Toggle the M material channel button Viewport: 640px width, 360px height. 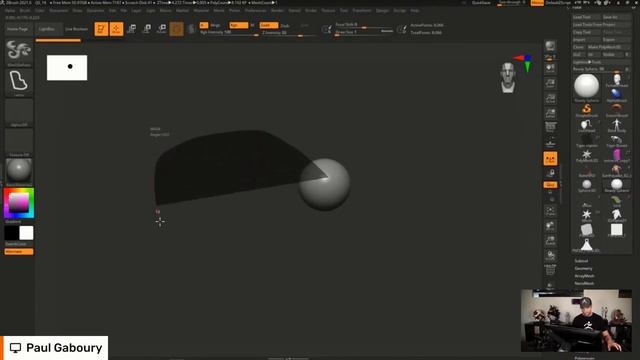tap(253, 25)
